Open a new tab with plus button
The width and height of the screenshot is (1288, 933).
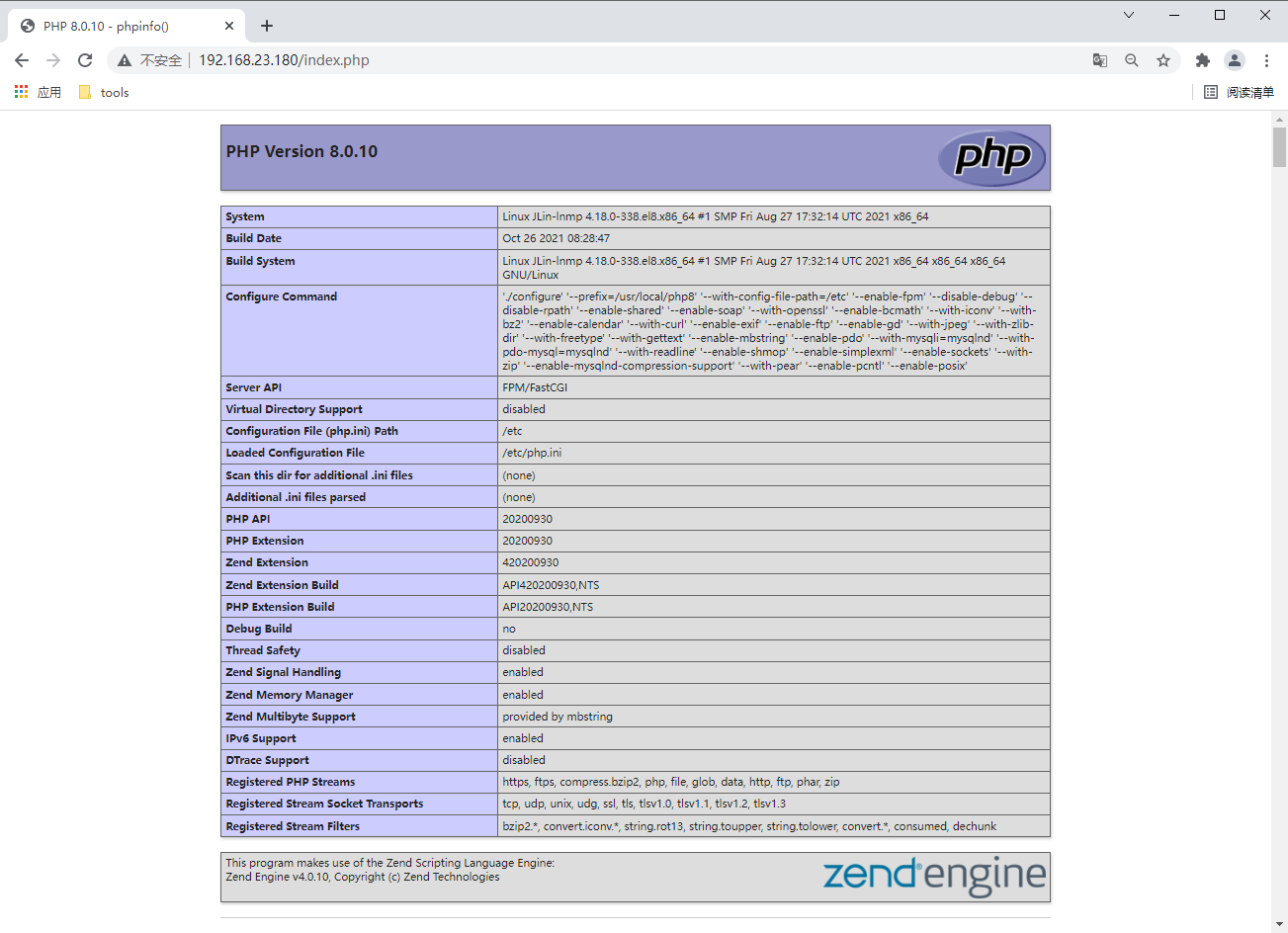pyautogui.click(x=267, y=26)
